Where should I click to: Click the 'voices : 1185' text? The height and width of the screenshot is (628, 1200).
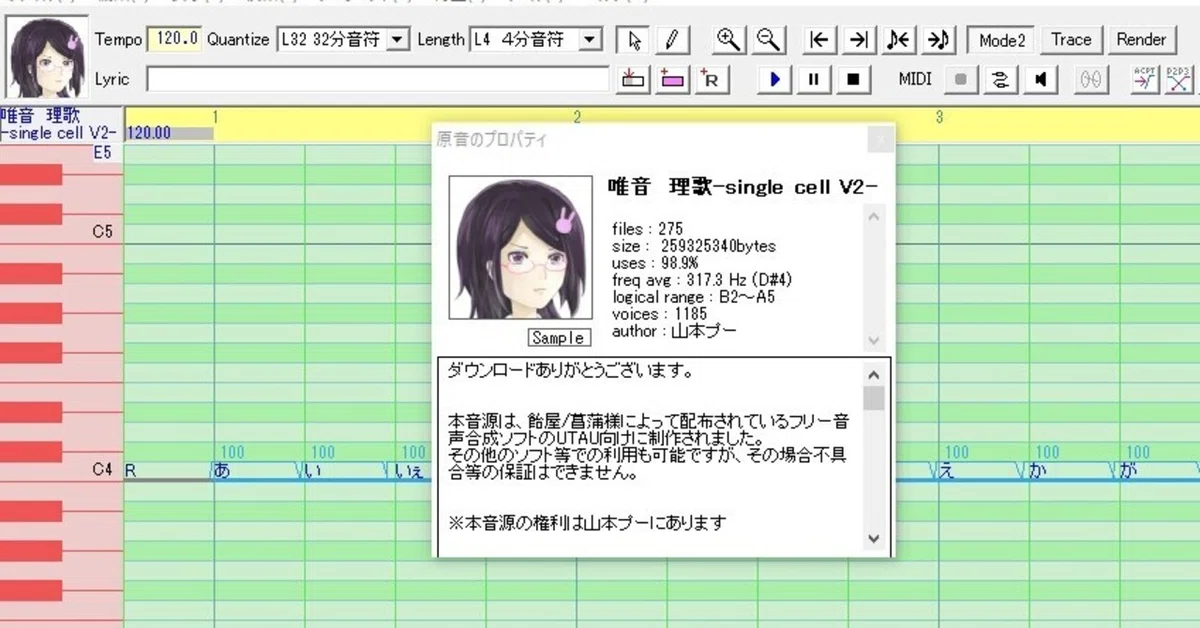658,314
